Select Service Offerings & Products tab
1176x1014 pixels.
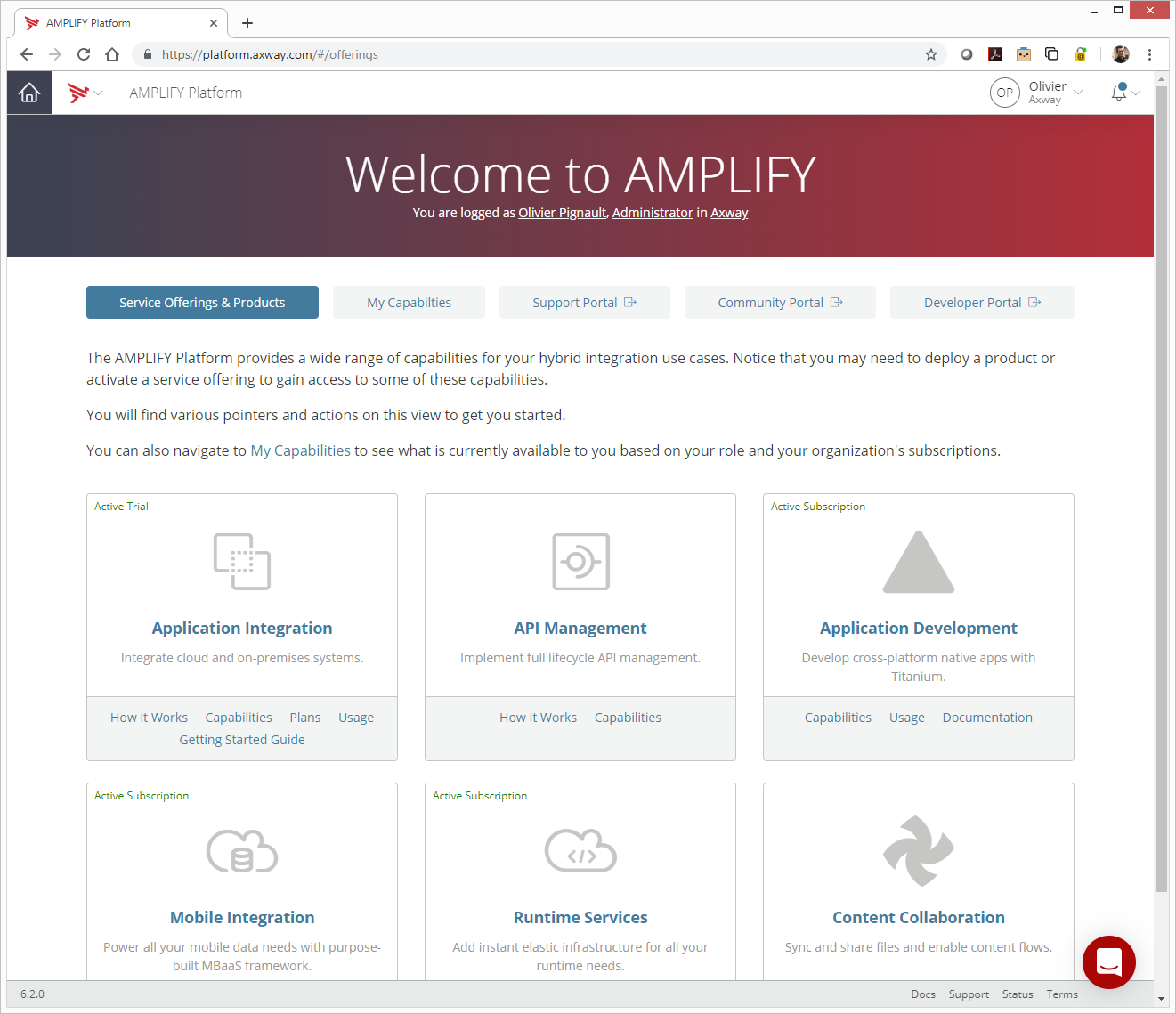click(202, 302)
